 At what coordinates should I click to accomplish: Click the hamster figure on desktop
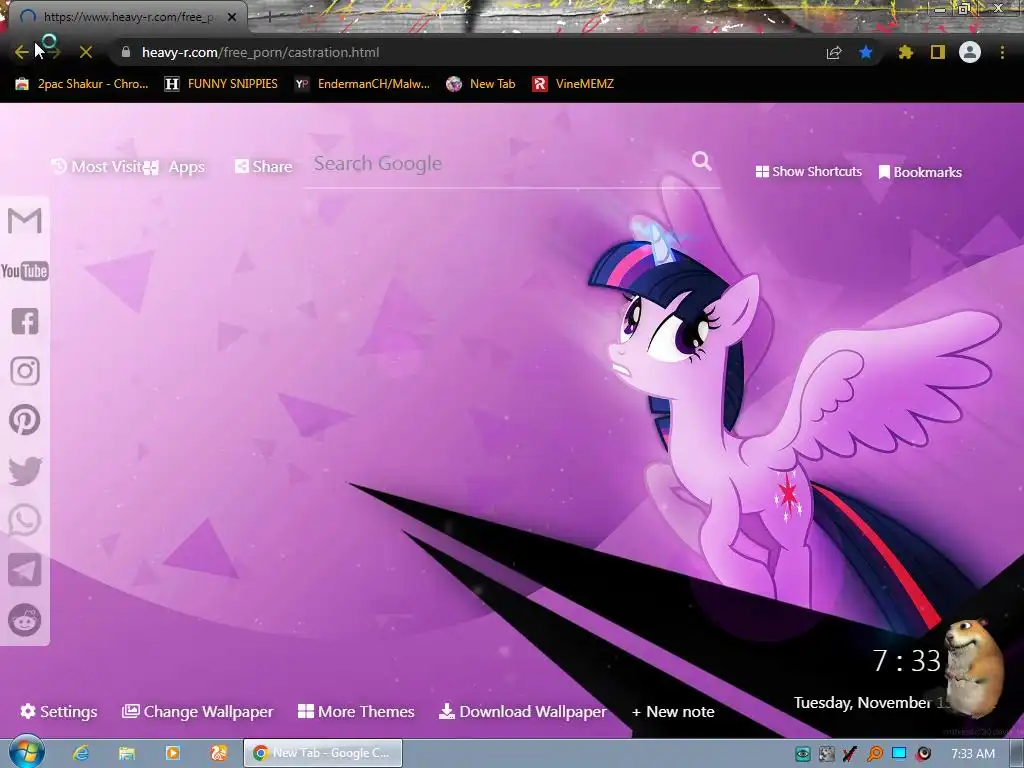(975, 666)
